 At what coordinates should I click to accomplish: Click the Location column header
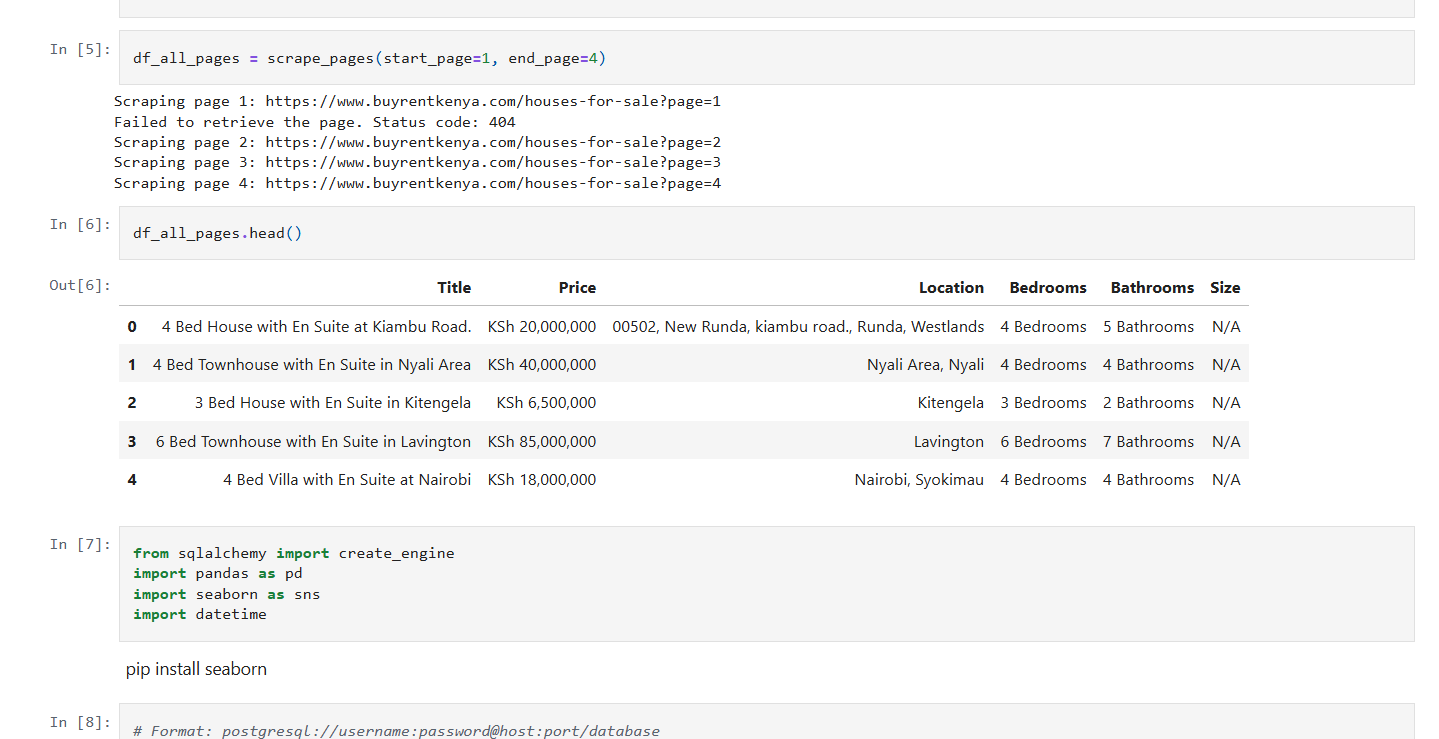[x=951, y=288]
